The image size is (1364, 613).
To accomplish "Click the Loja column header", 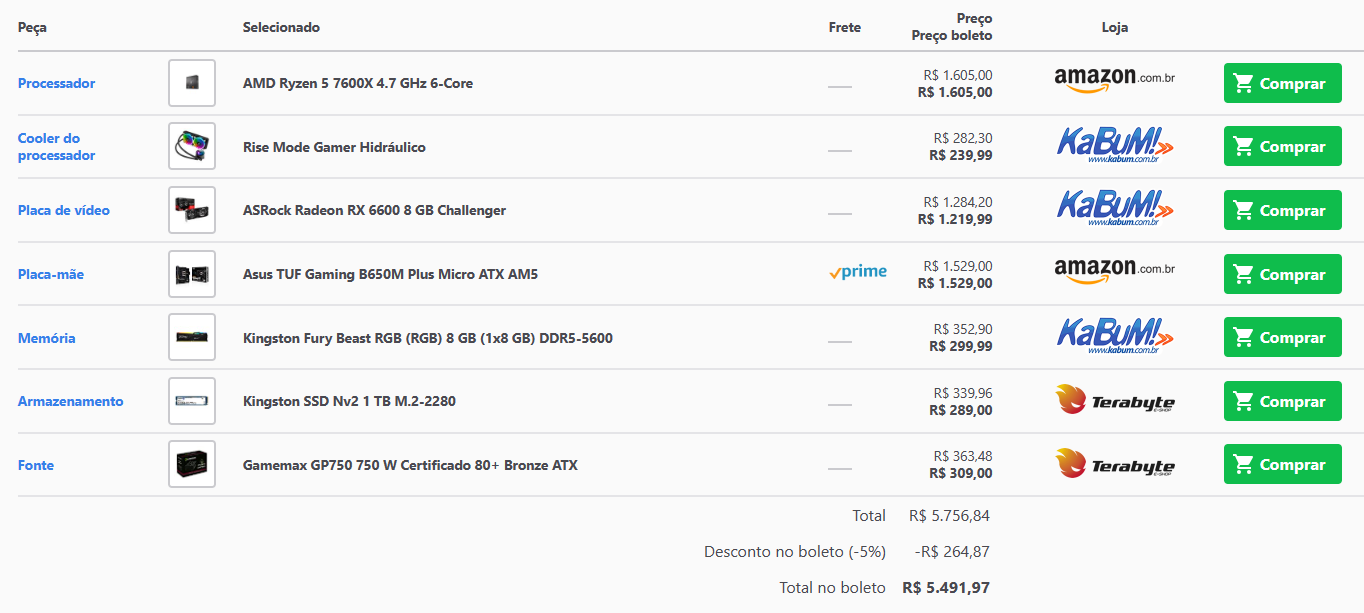I will (x=1115, y=27).
